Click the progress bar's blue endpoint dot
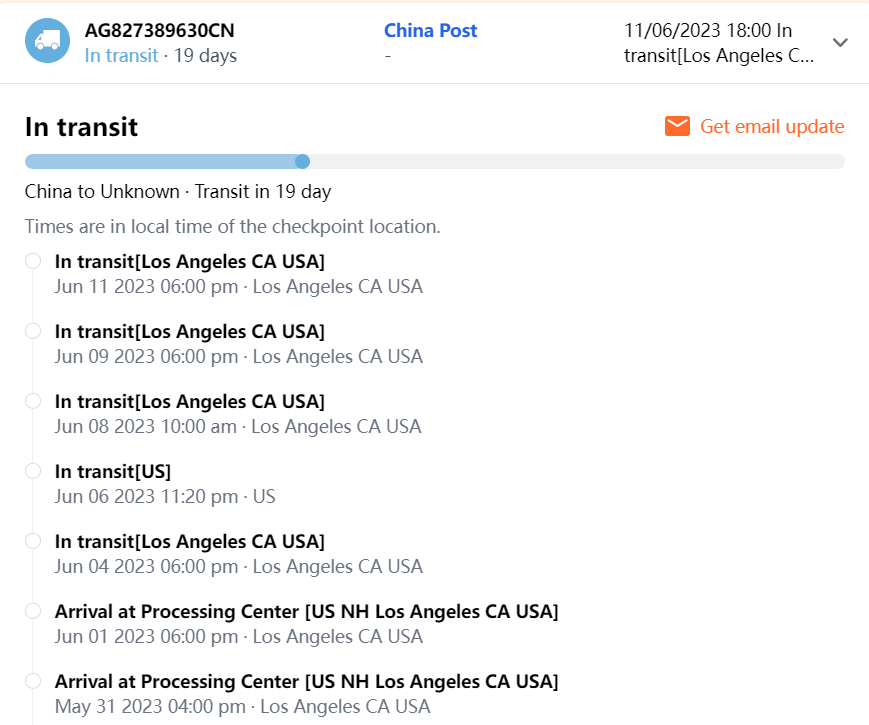Screen dimensions: 869x725 302,161
